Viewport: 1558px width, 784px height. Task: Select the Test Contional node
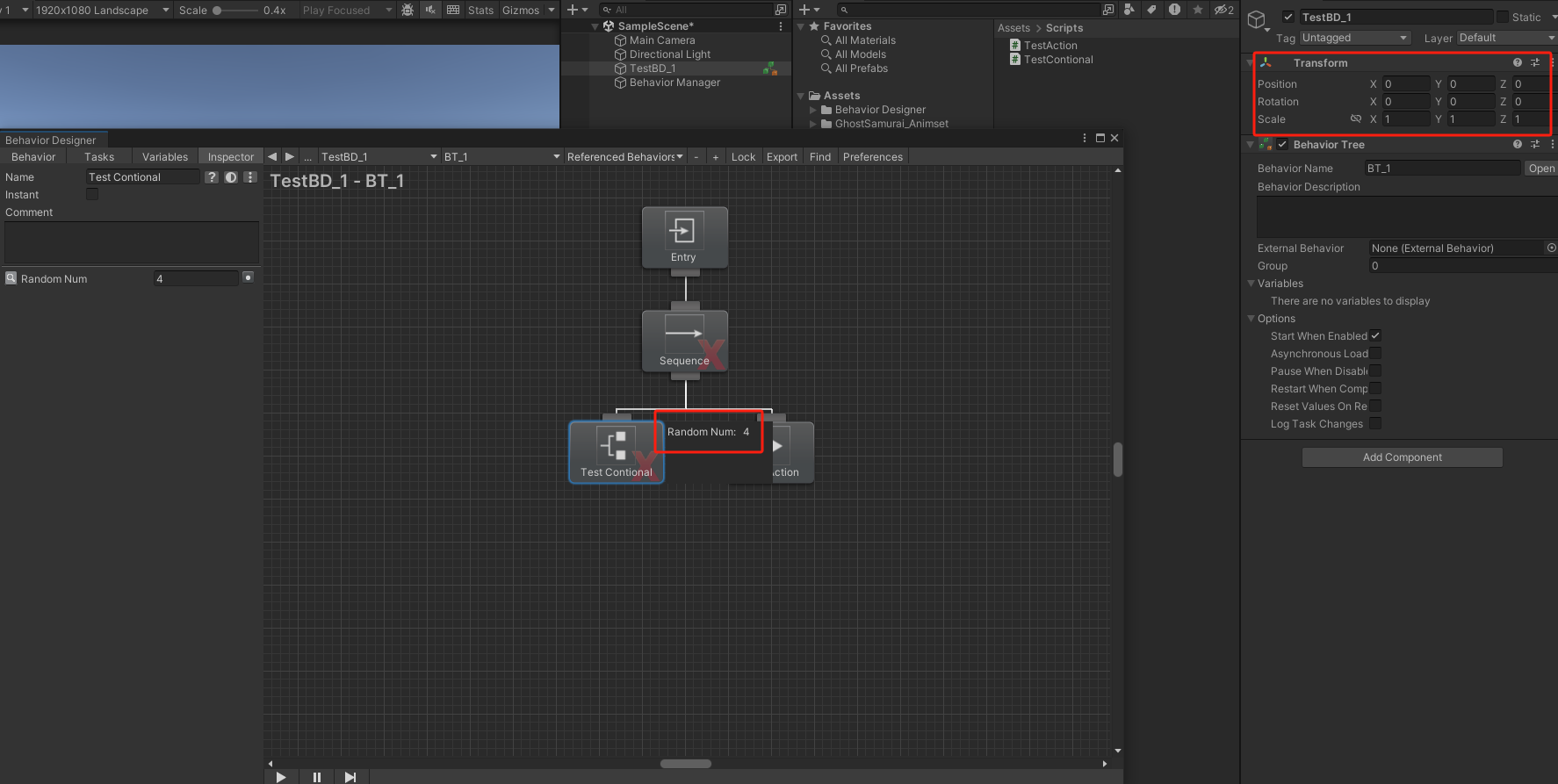tap(617, 452)
